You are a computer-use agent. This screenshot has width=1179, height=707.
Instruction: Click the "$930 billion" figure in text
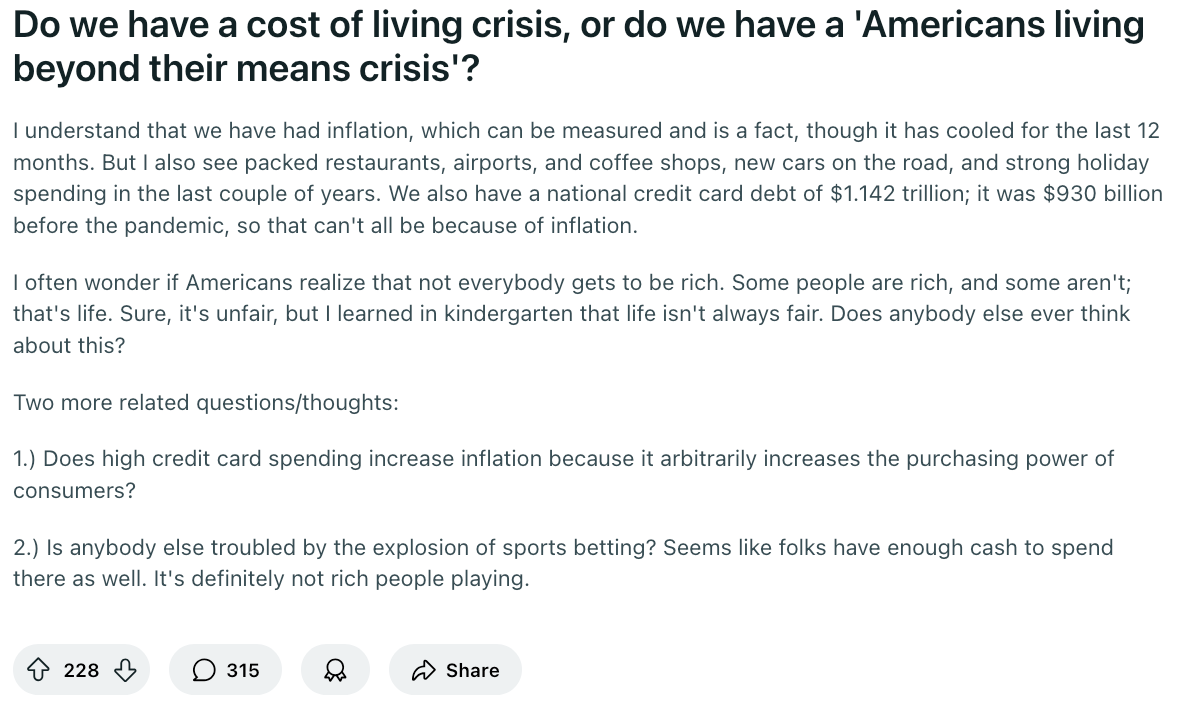point(1102,194)
